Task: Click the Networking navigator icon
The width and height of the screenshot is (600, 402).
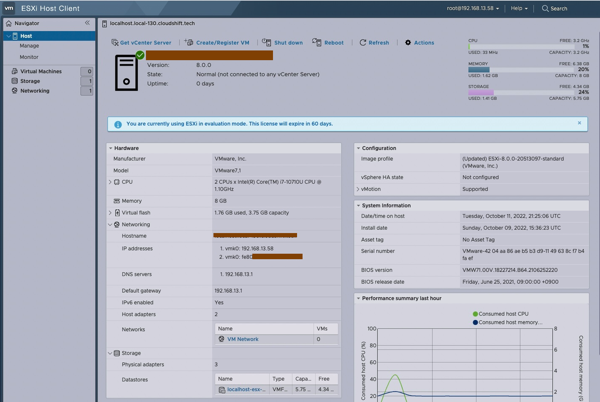Action: pos(15,91)
